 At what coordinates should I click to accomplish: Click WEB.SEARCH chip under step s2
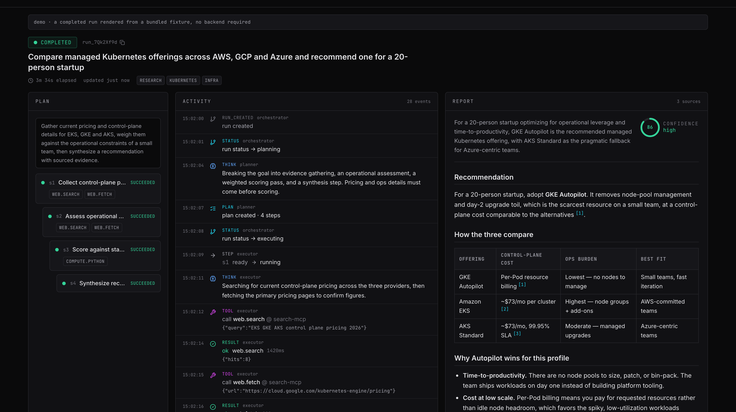click(73, 228)
